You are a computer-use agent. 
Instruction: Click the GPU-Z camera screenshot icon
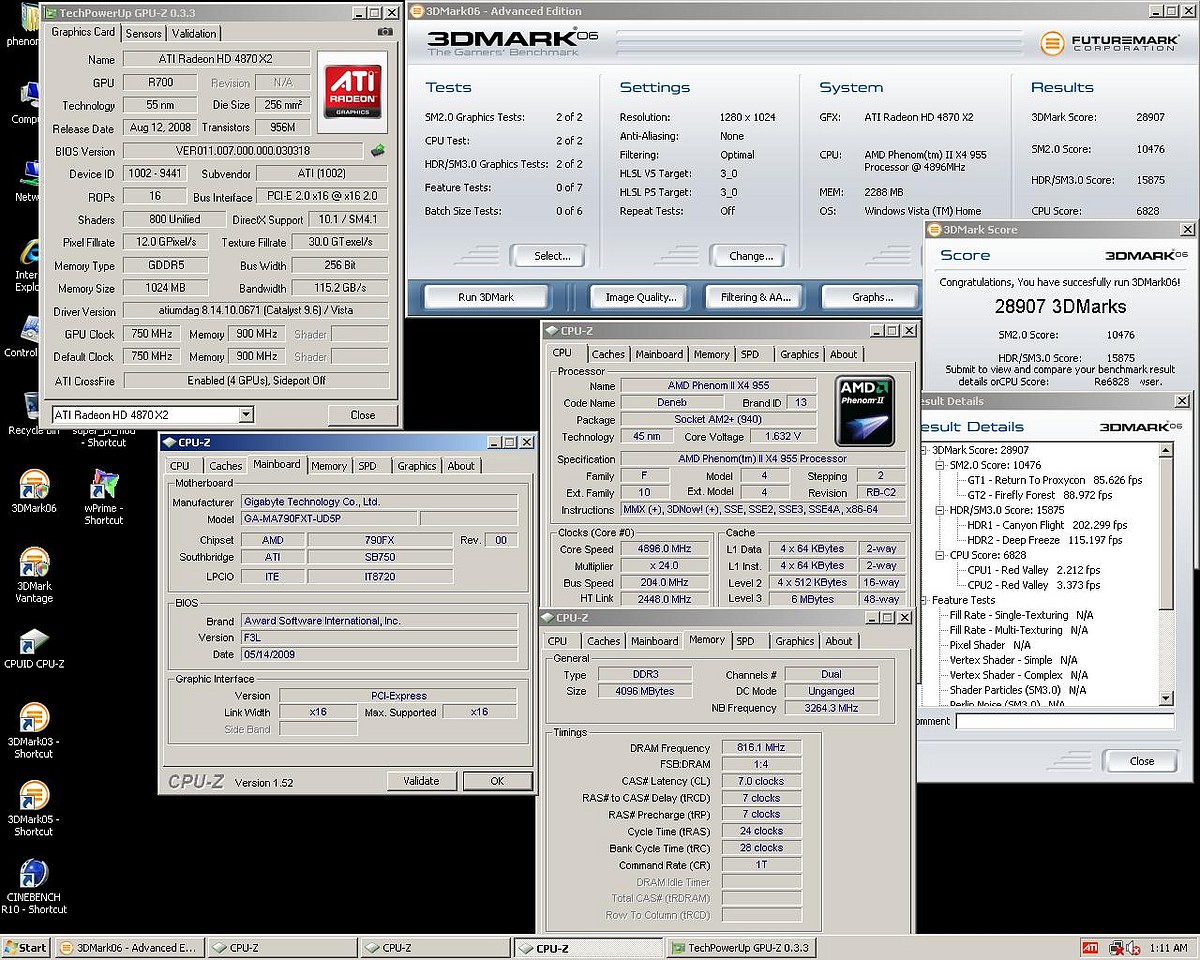(x=385, y=32)
